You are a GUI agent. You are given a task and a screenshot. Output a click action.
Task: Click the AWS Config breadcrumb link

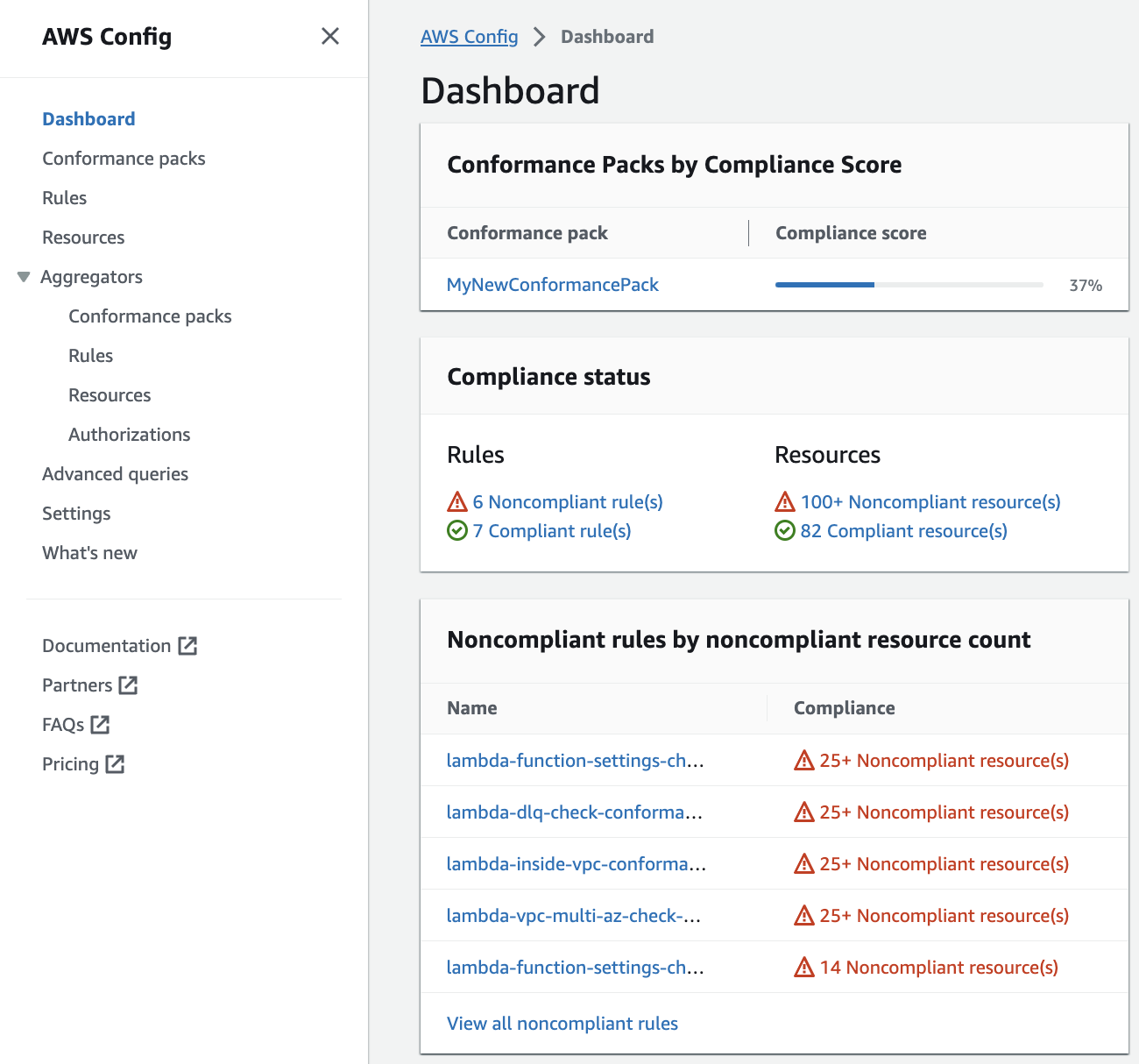[470, 36]
